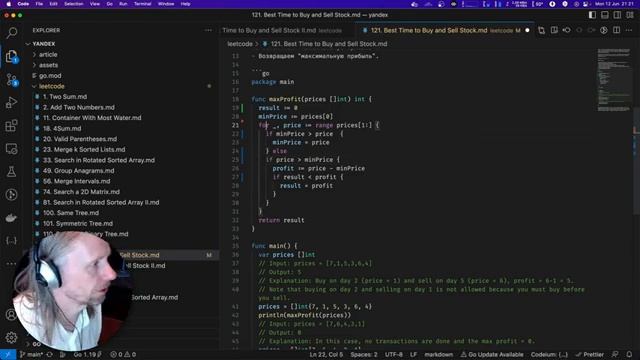Open the Docker view in the activity bar

[11, 218]
